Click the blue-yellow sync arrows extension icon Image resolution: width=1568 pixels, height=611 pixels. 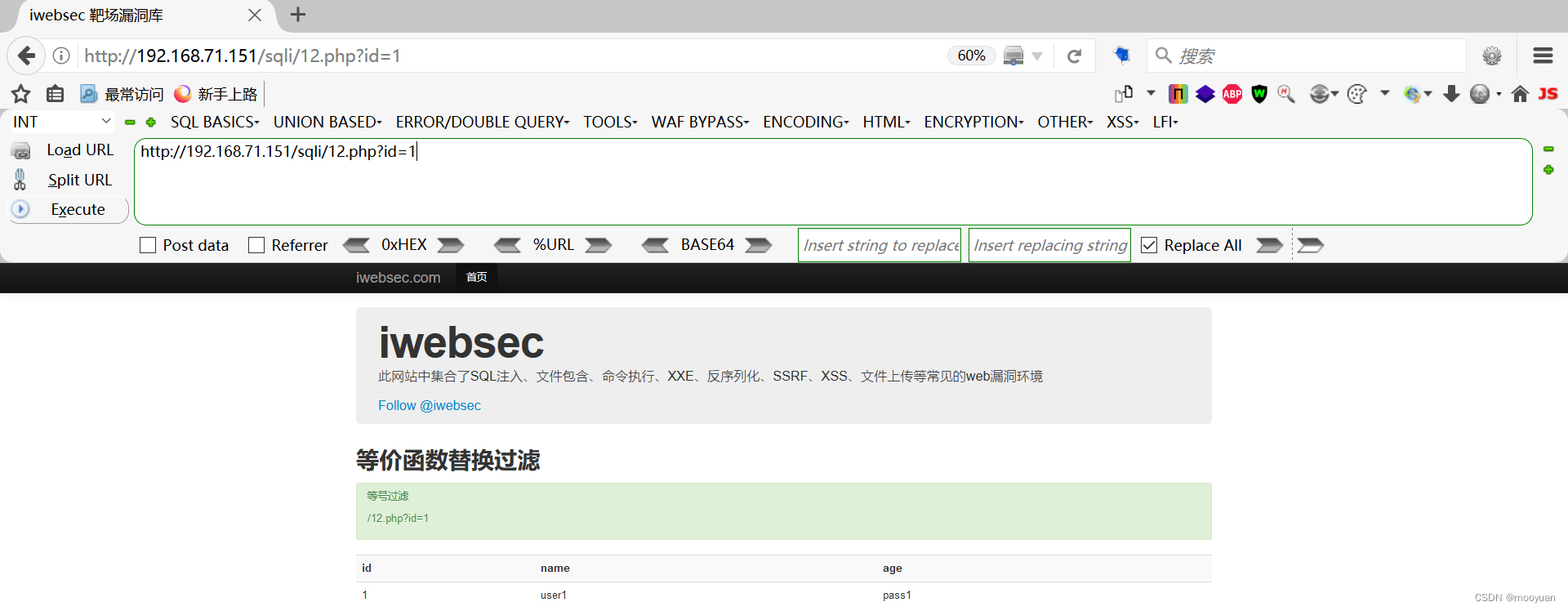pyautogui.click(x=1412, y=94)
